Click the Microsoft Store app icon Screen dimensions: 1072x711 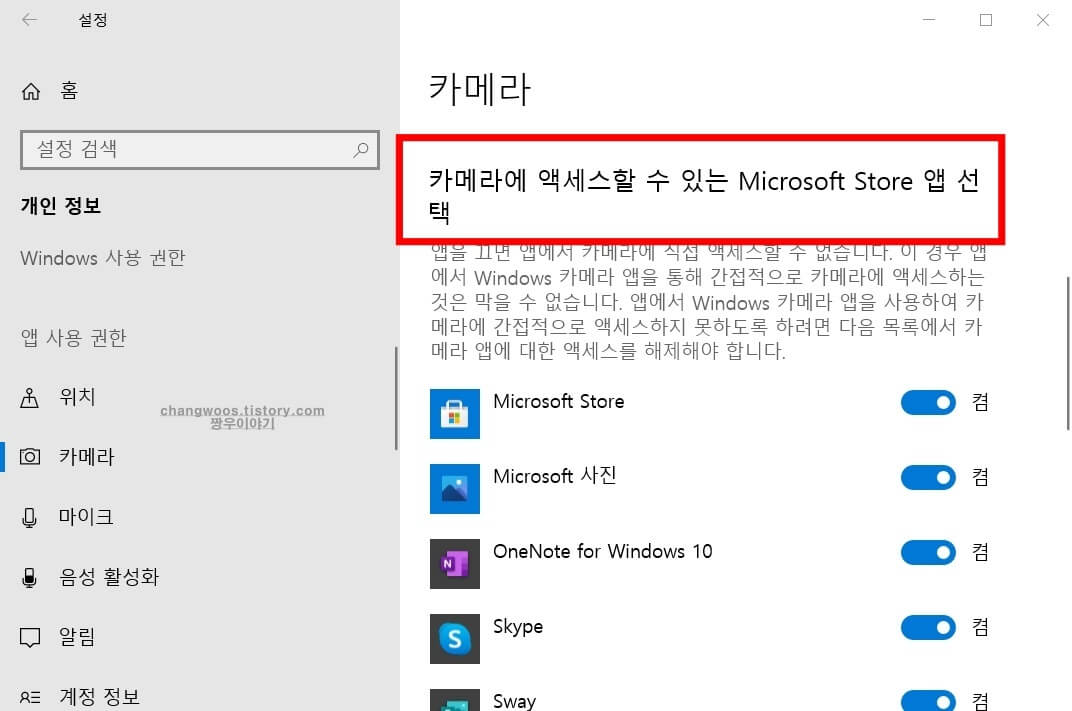455,413
